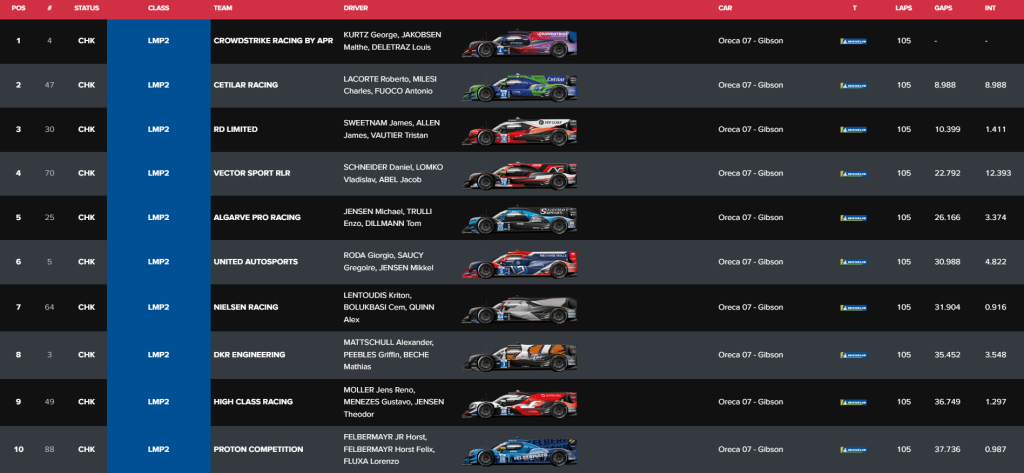This screenshot has width=1024, height=473.
Task: Click drivers LENTOUDIS Kriton, BOLUKBASI, QUINN
Action: (389, 307)
